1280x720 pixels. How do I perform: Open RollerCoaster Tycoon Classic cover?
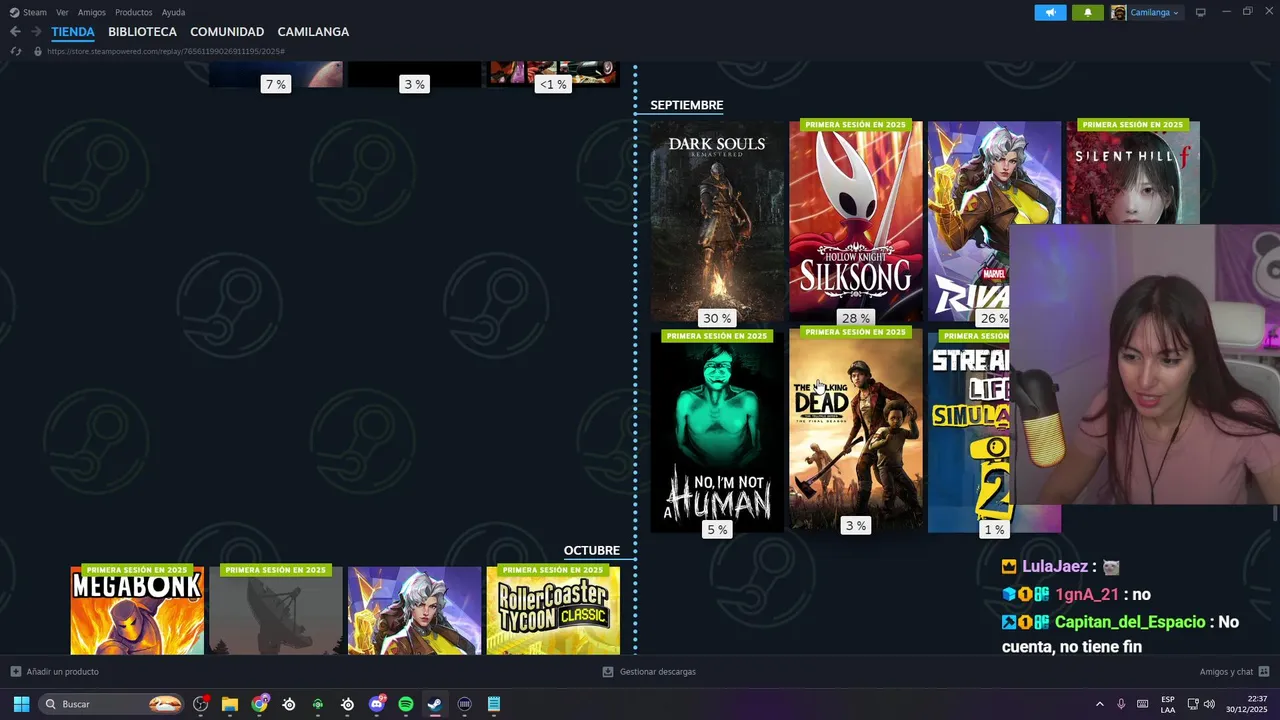click(553, 610)
